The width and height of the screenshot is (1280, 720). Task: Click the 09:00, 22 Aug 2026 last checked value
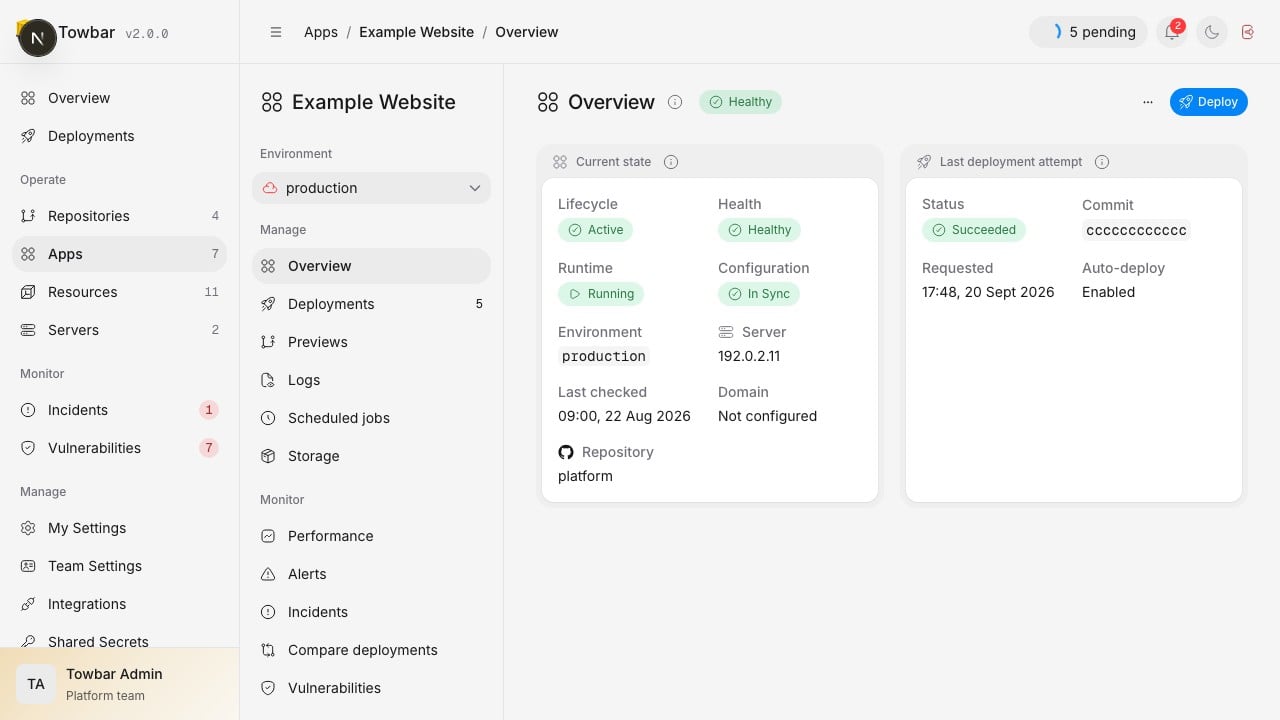tap(624, 416)
